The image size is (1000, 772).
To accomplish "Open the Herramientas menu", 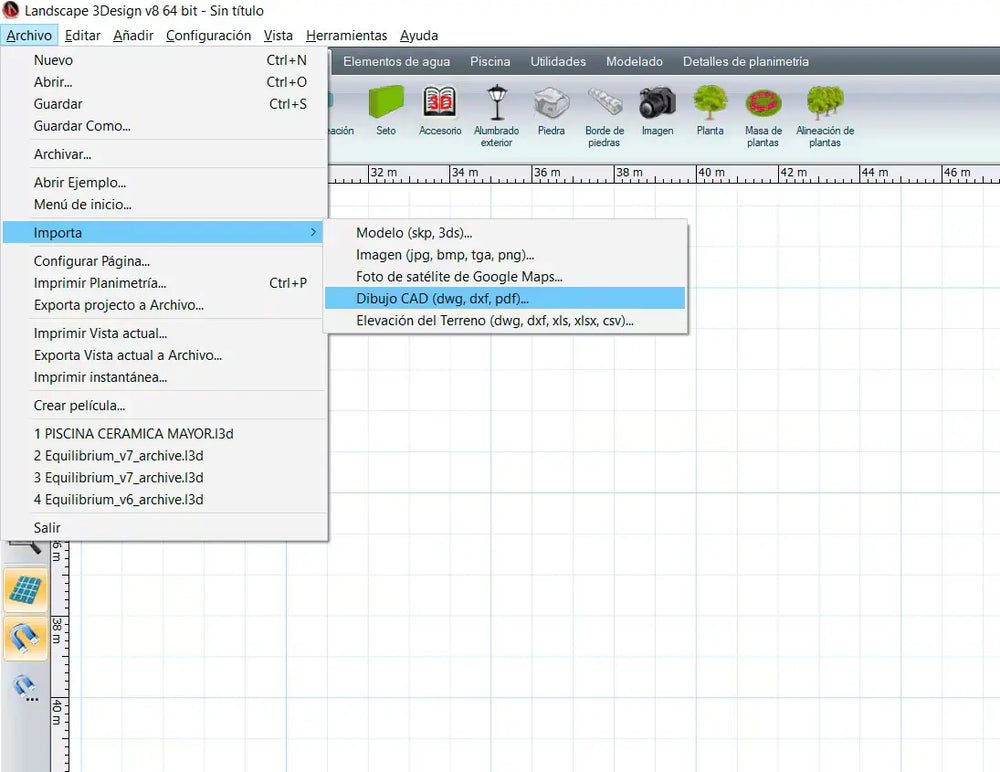I will (345, 35).
